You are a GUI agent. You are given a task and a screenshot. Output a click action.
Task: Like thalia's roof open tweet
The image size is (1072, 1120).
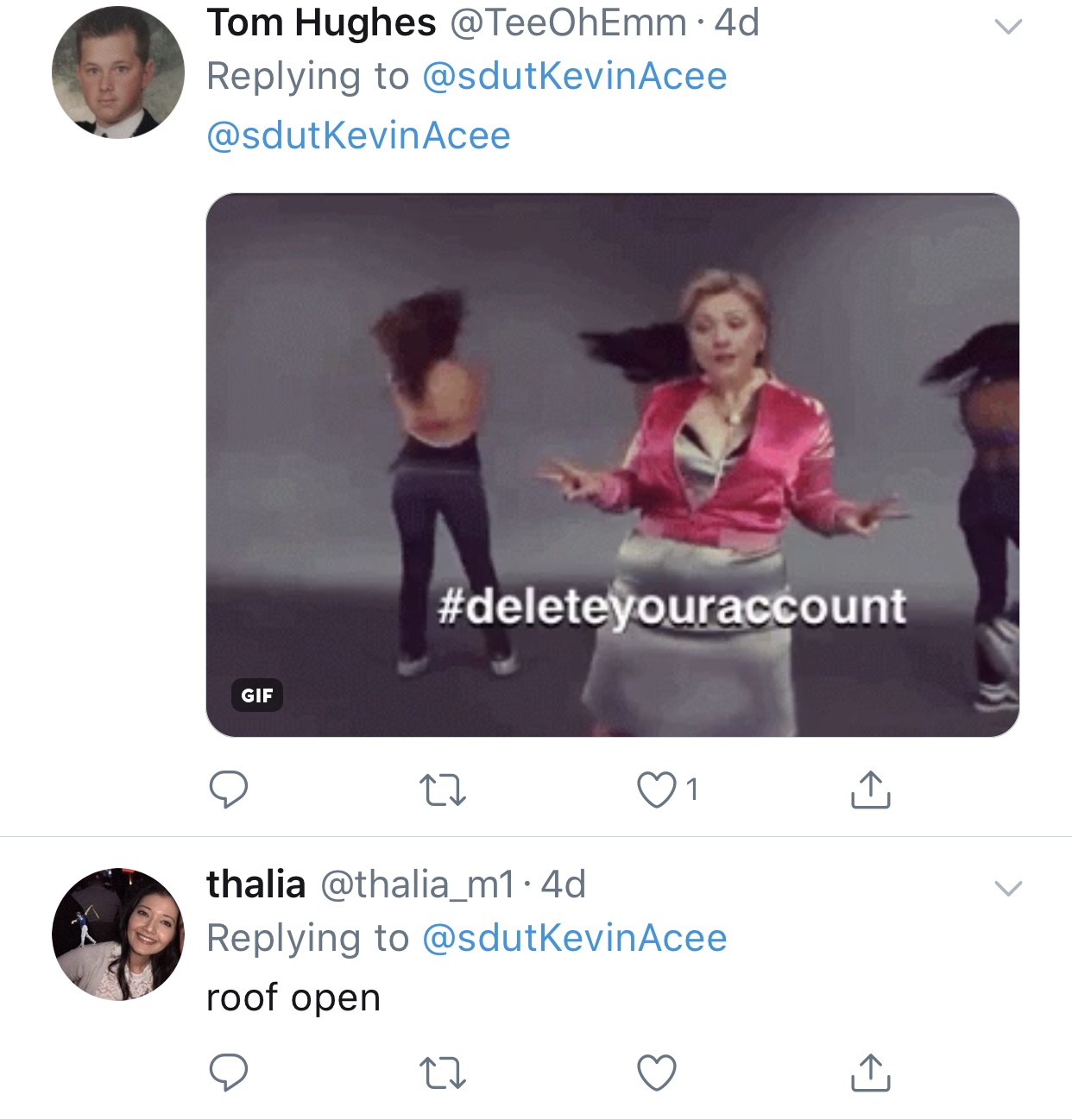tap(656, 1073)
